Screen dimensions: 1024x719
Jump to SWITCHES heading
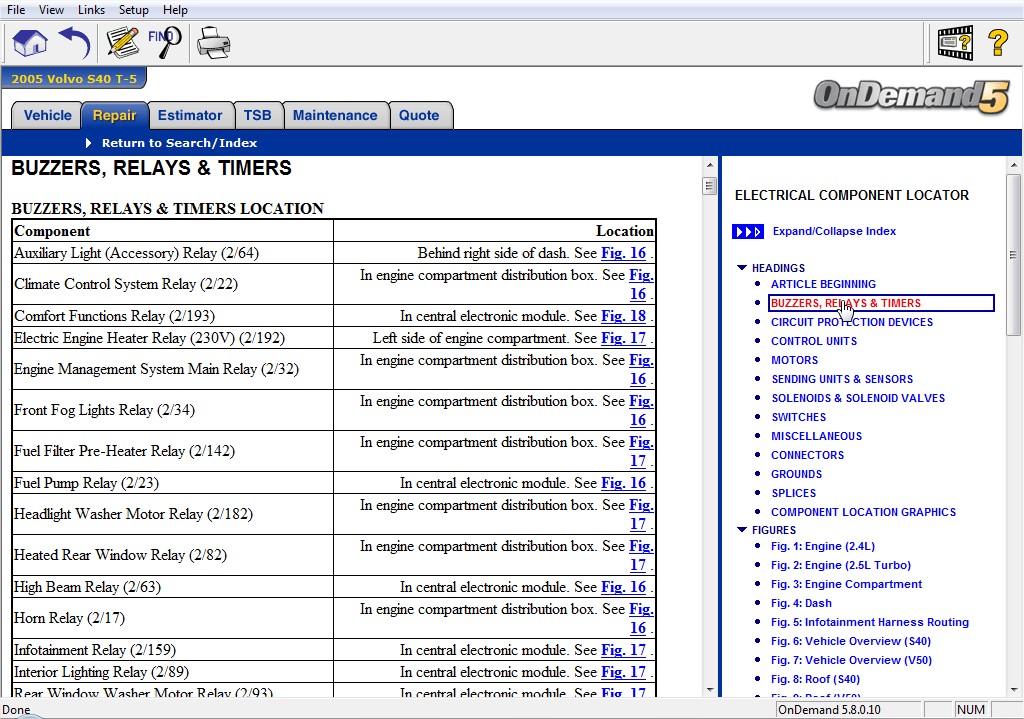798,417
